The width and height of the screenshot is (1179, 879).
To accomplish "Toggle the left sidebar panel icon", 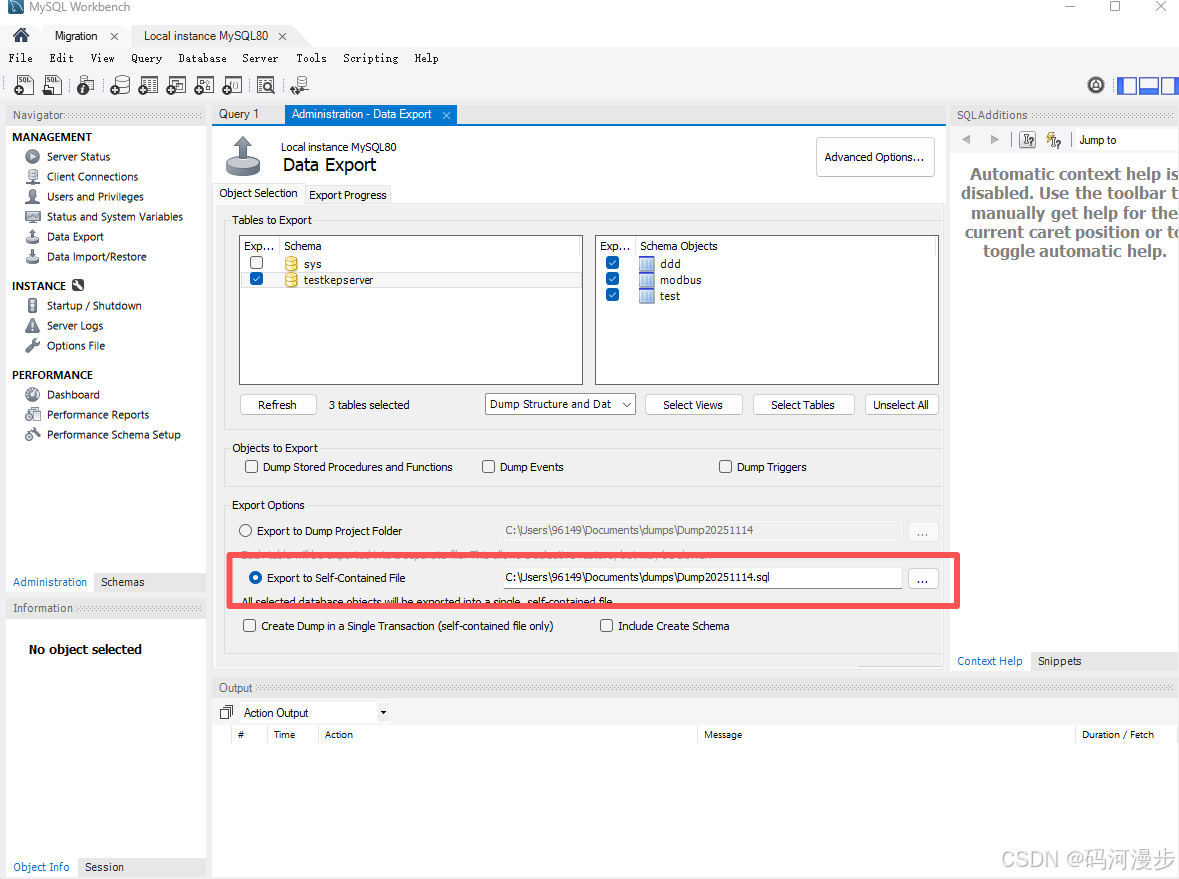I will tap(1127, 86).
